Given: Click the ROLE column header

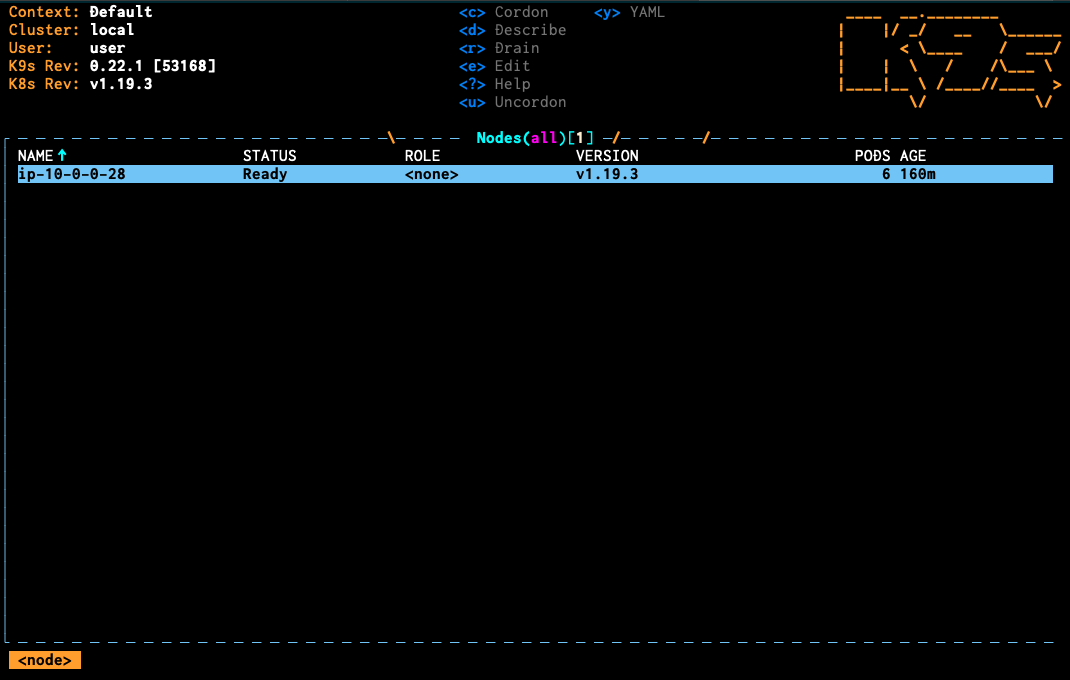Looking at the screenshot, I should click(x=422, y=156).
